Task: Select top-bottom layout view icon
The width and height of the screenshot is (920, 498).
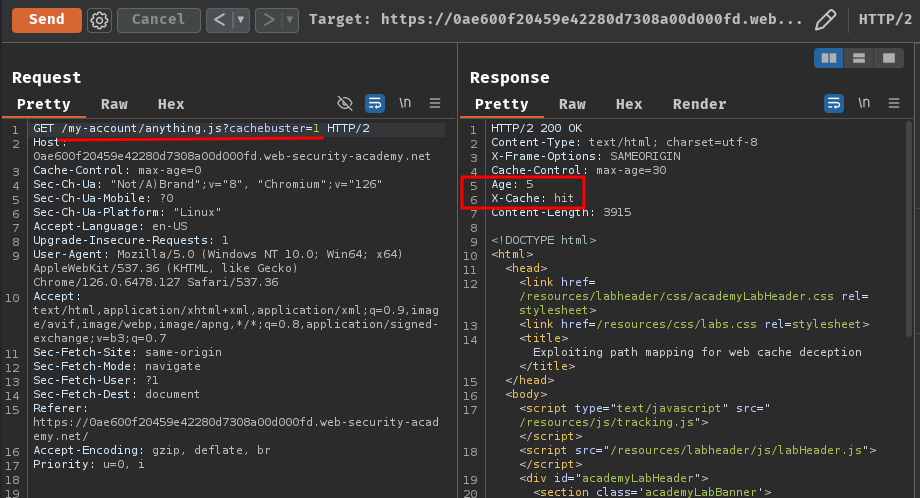Action: [x=859, y=58]
